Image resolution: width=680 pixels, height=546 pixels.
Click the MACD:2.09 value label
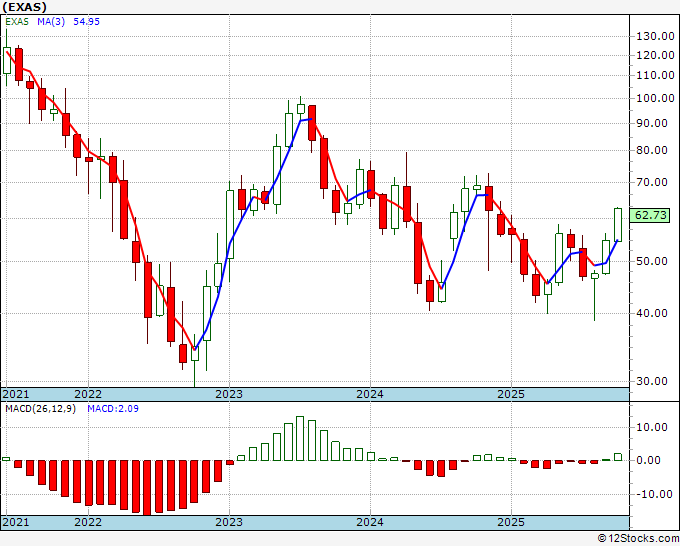pyautogui.click(x=113, y=409)
